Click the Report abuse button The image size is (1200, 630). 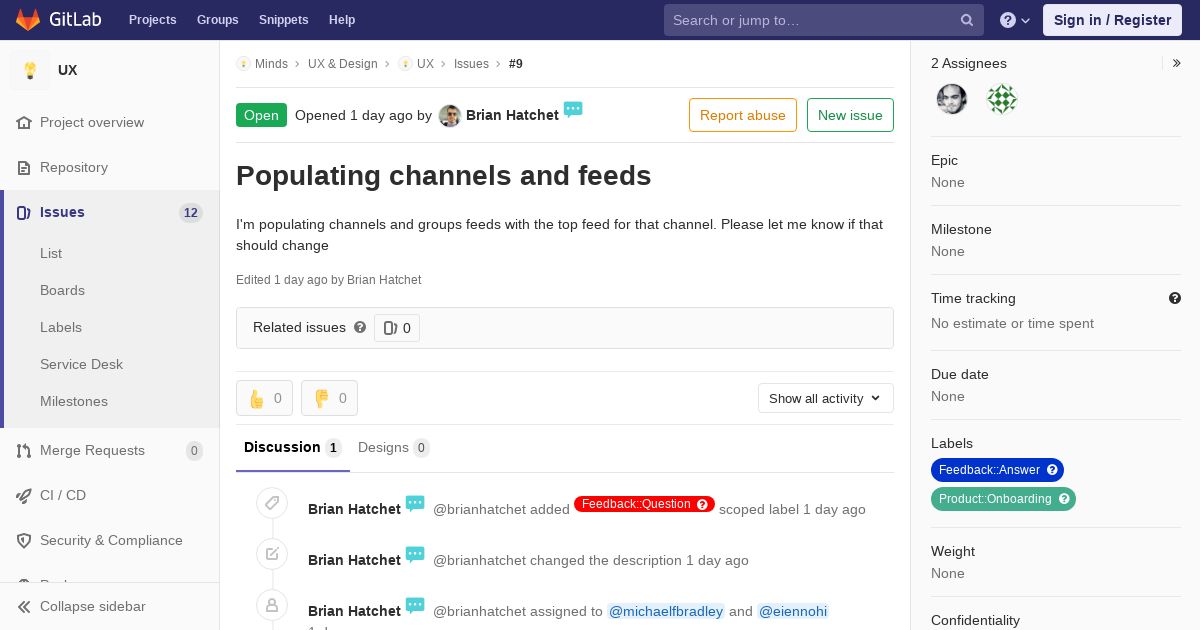[743, 115]
